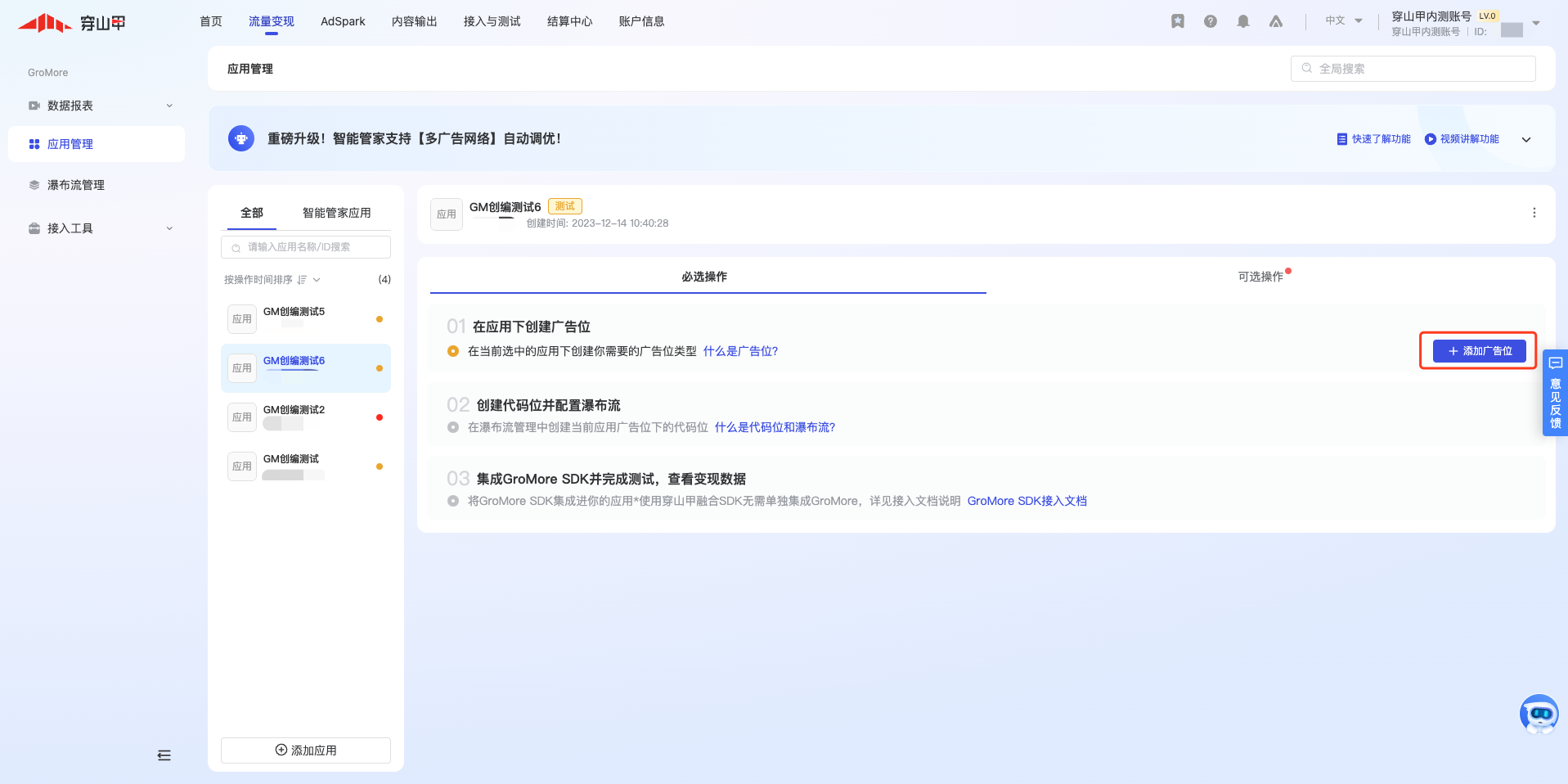Open 接入与测试 in top navigation
Image resolution: width=1568 pixels, height=784 pixels.
pos(492,21)
